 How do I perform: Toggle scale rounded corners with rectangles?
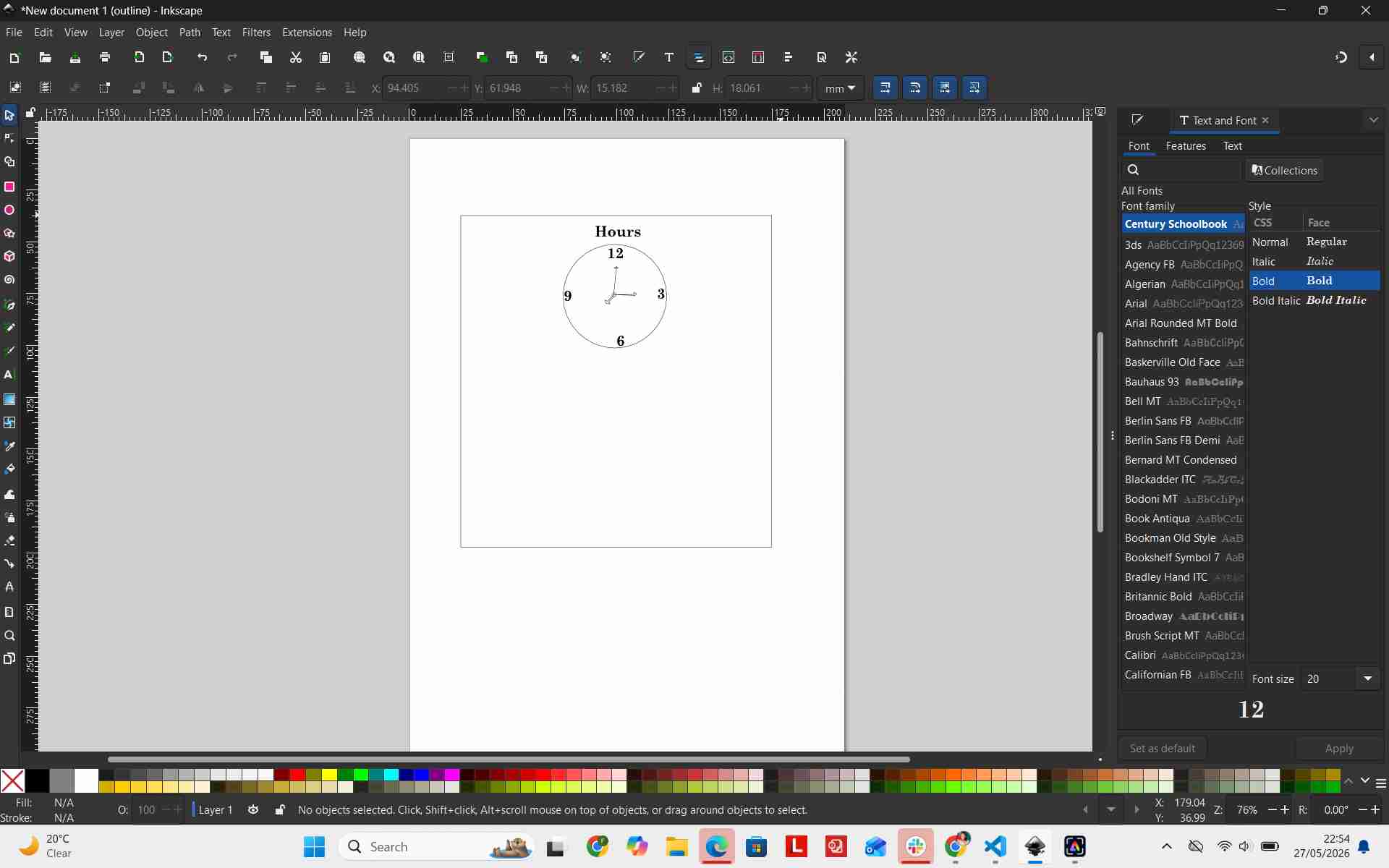coord(915,88)
